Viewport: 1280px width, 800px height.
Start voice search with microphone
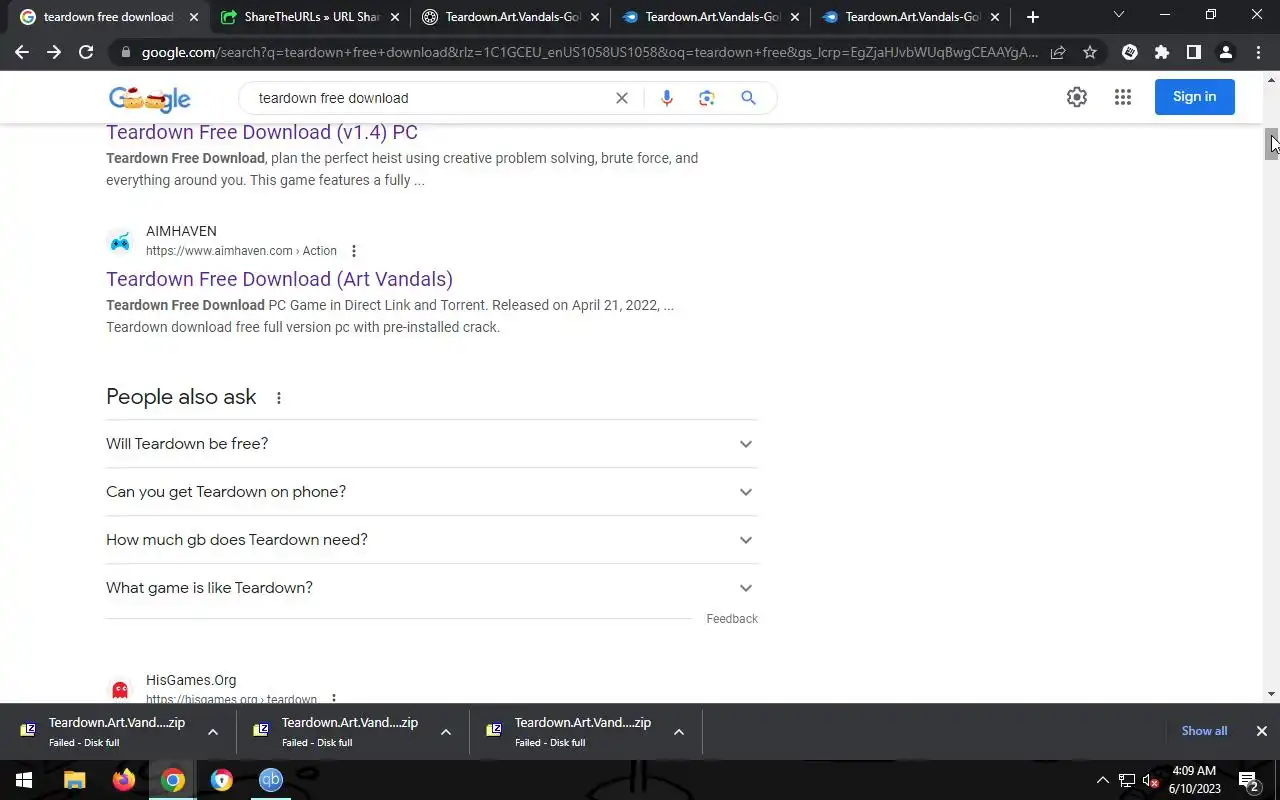(x=667, y=98)
